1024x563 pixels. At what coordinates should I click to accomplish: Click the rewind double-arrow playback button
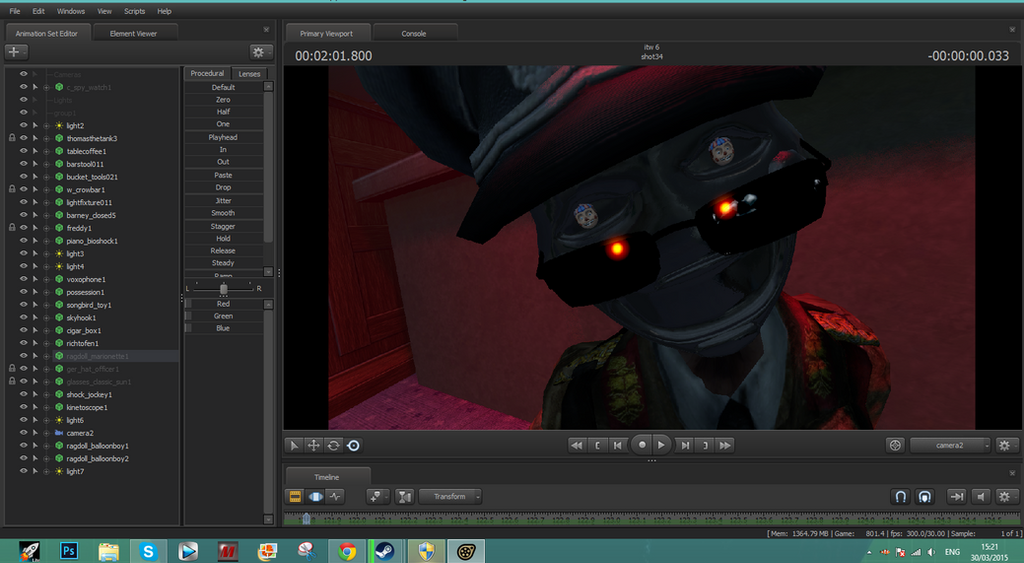(x=577, y=445)
